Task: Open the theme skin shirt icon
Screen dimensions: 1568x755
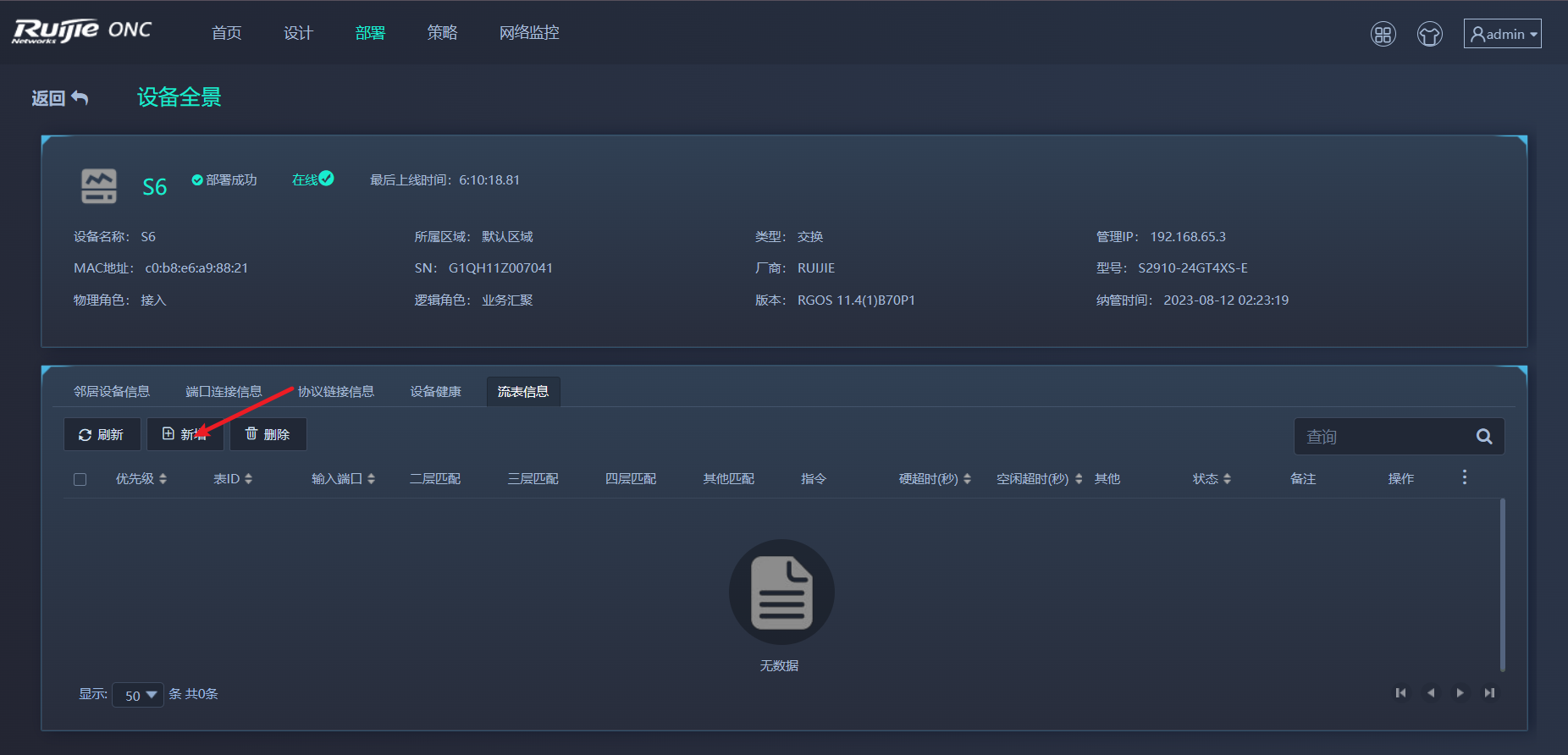Action: point(1430,34)
